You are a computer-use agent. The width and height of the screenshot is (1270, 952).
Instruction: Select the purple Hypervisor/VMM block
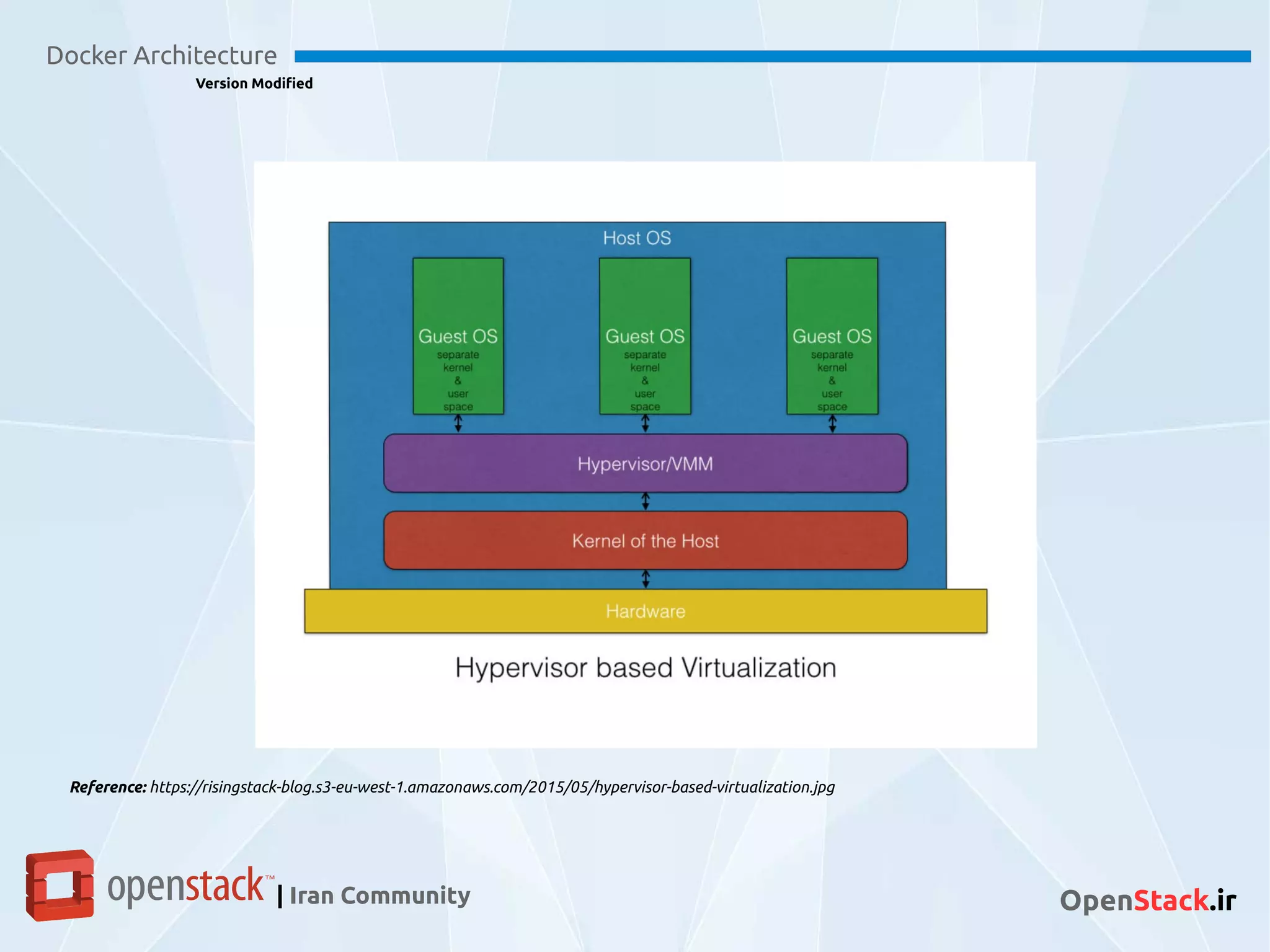pos(645,463)
